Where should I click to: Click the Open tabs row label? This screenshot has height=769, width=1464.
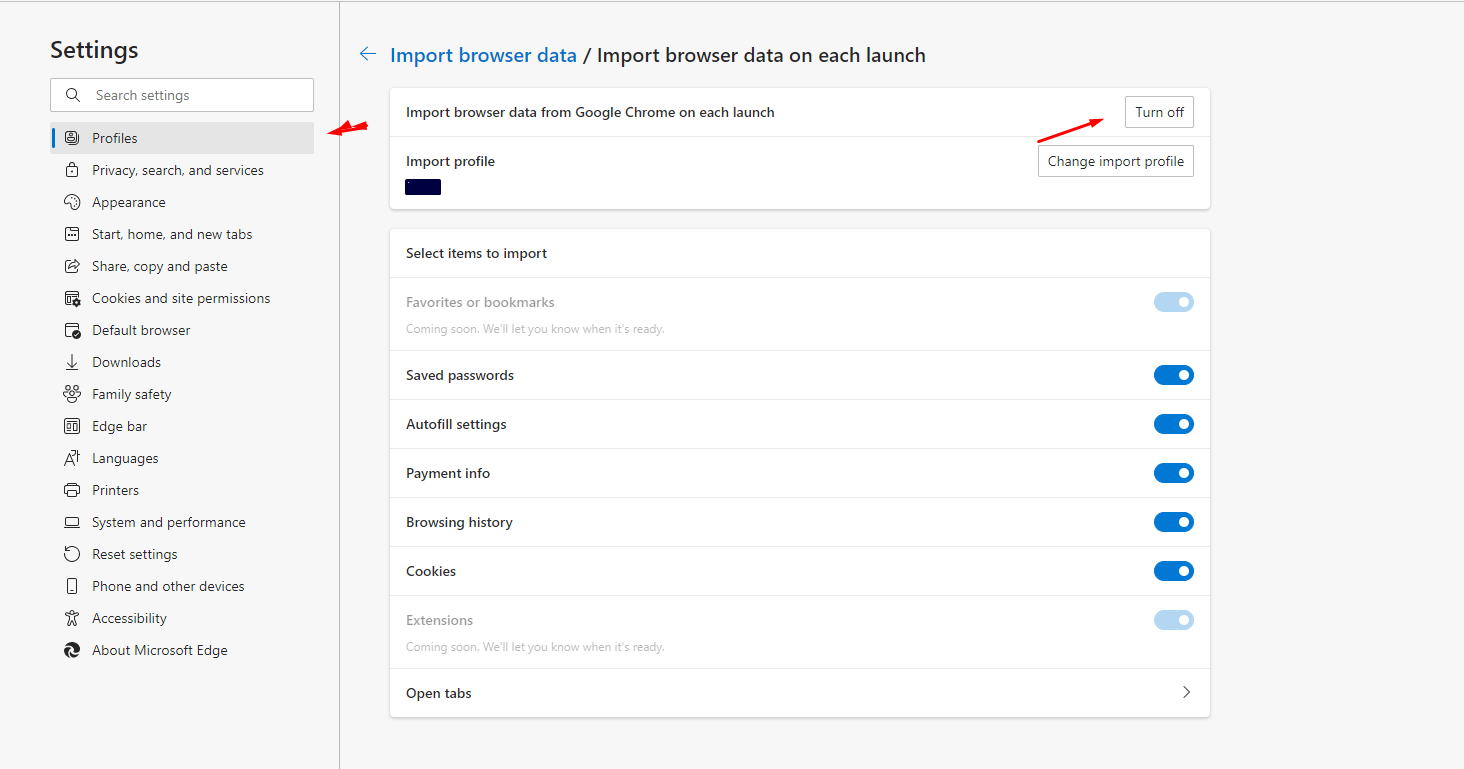point(438,693)
